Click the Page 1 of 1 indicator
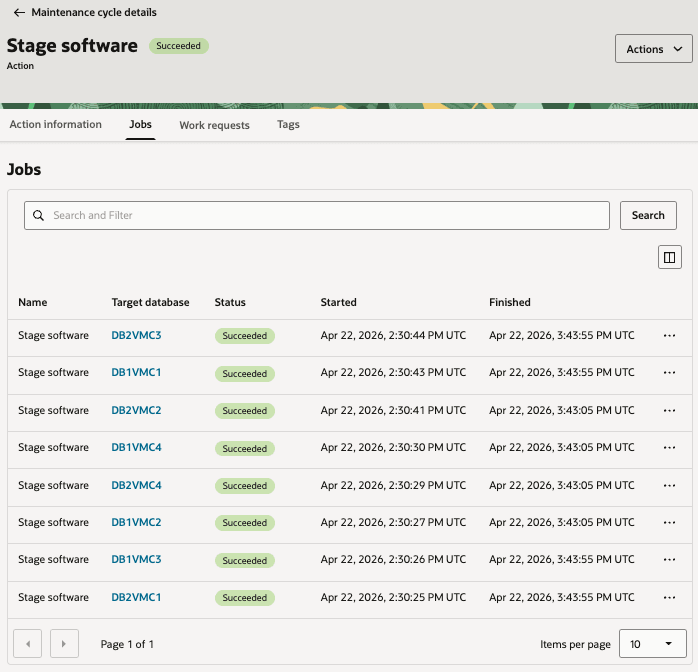The width and height of the screenshot is (698, 672). click(127, 644)
